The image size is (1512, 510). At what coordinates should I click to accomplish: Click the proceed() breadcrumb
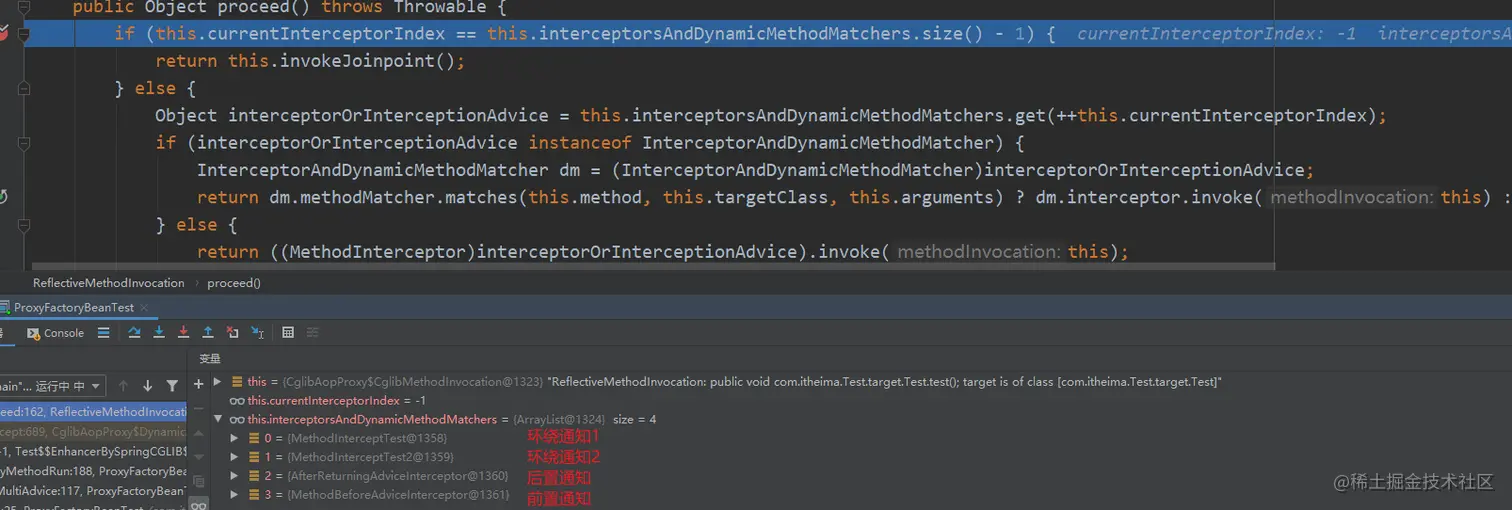(234, 283)
